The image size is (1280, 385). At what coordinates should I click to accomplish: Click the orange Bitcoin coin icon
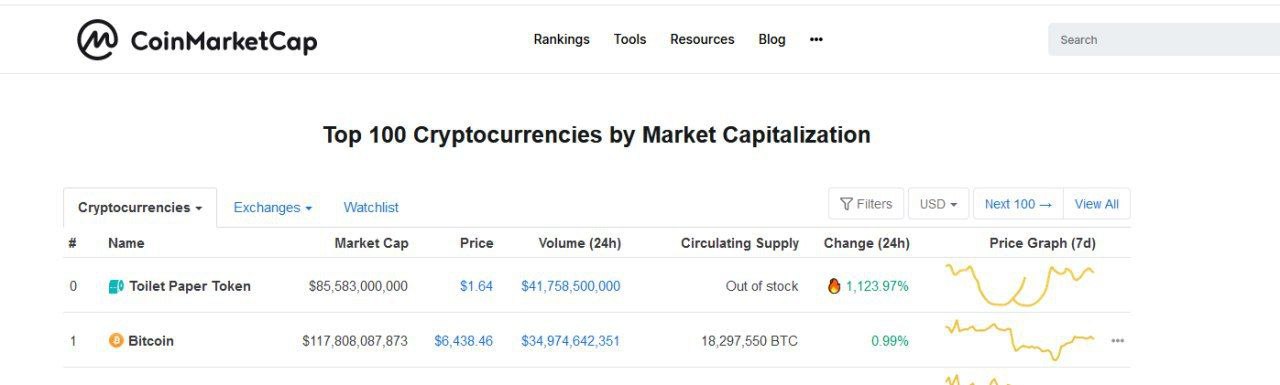click(116, 341)
